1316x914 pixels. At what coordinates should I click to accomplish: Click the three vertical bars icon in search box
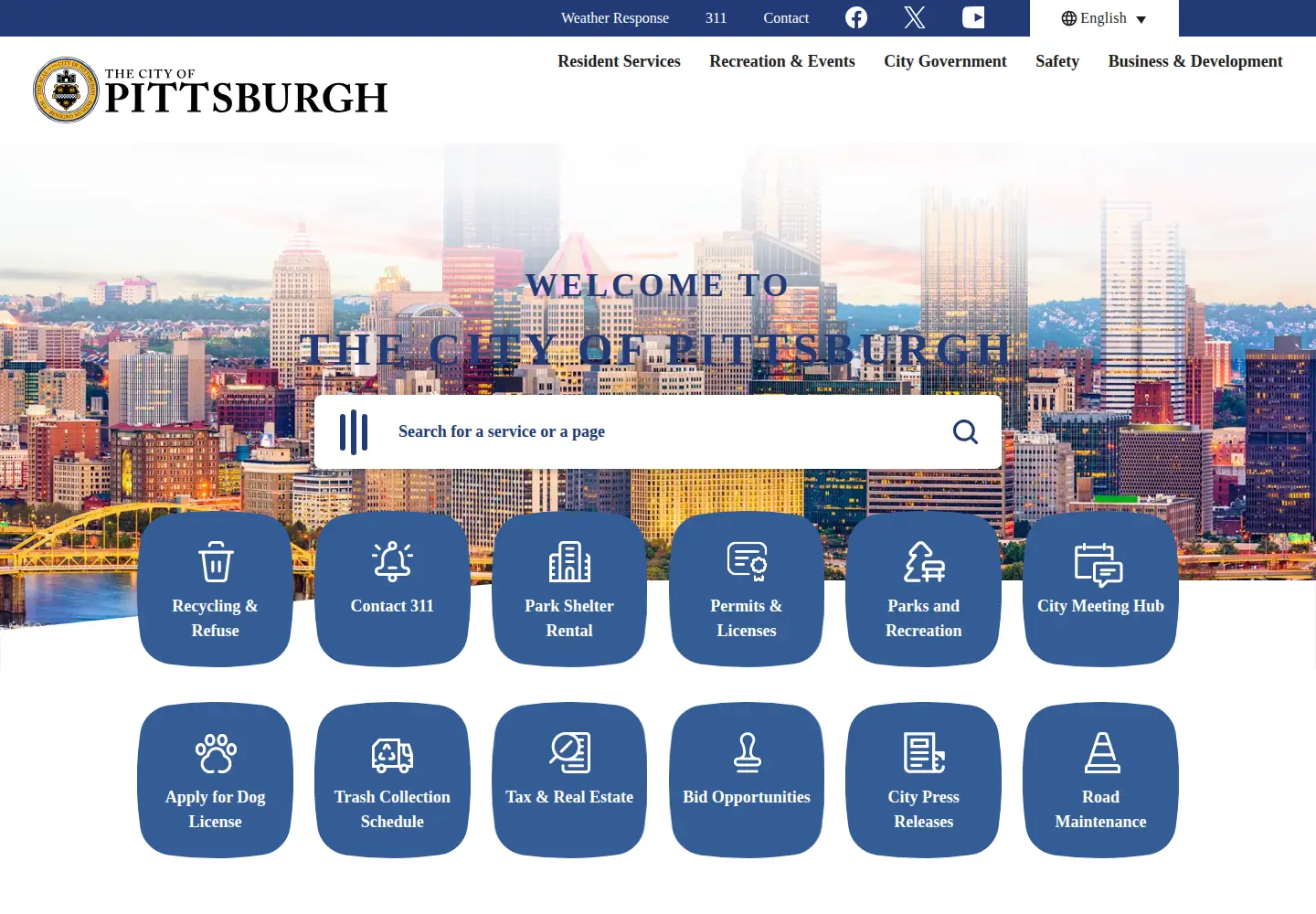(354, 432)
